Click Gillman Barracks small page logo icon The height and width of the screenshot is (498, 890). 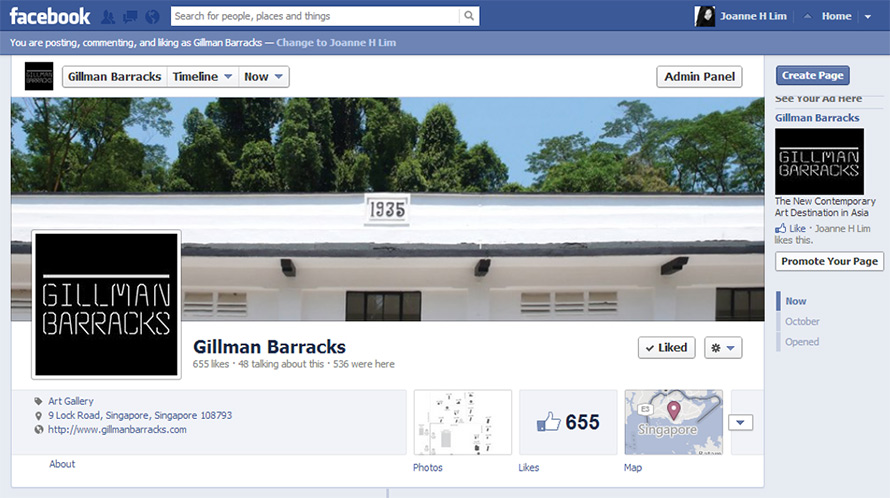tap(39, 76)
